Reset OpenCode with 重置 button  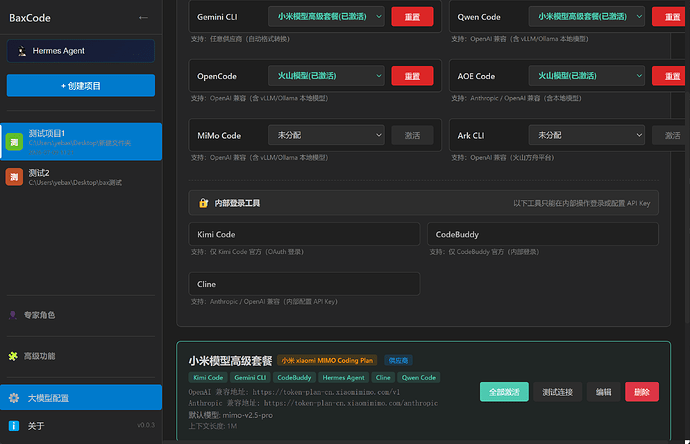tap(412, 76)
